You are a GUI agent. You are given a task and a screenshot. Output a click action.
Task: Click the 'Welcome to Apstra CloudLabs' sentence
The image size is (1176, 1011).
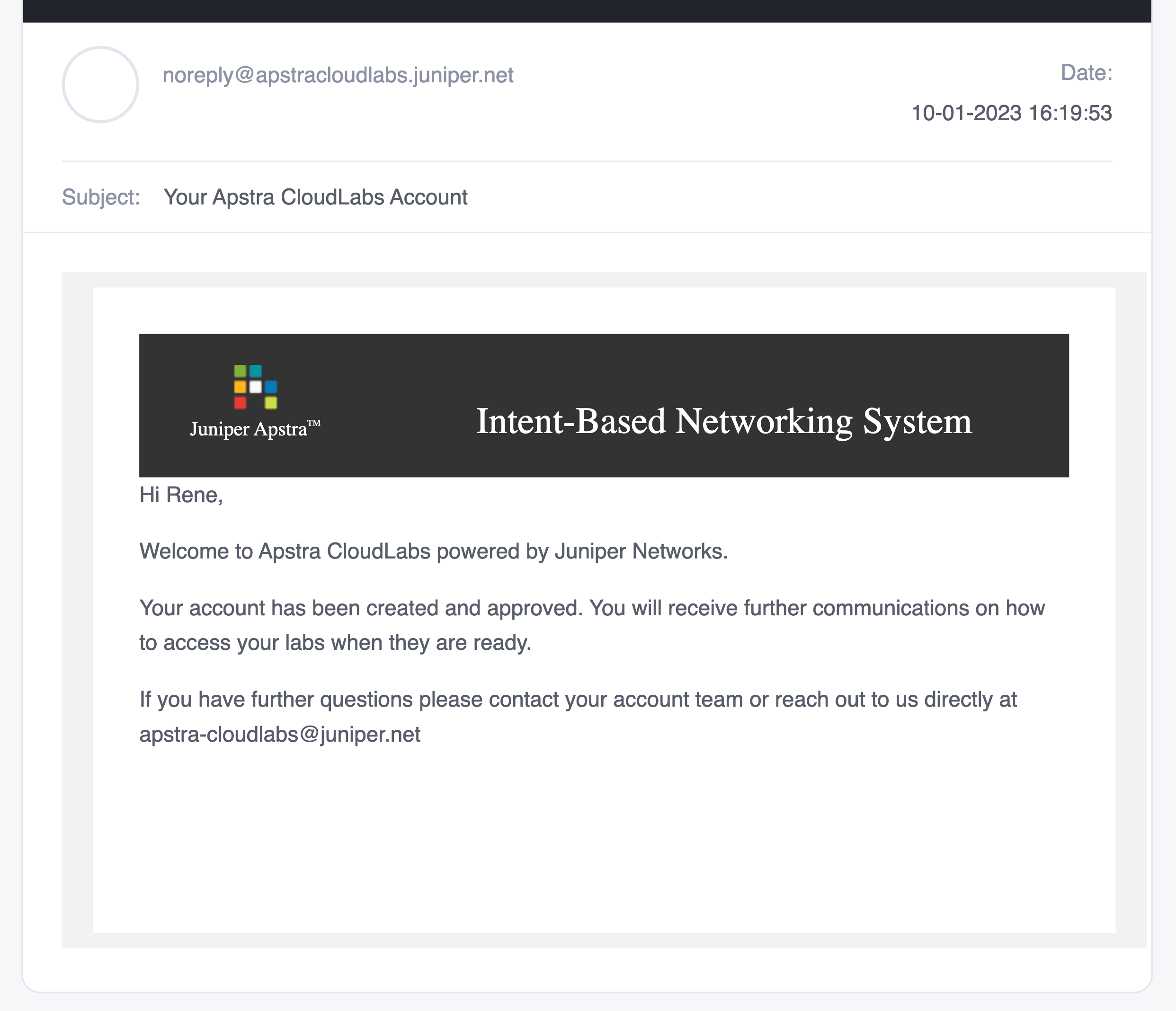(x=434, y=551)
